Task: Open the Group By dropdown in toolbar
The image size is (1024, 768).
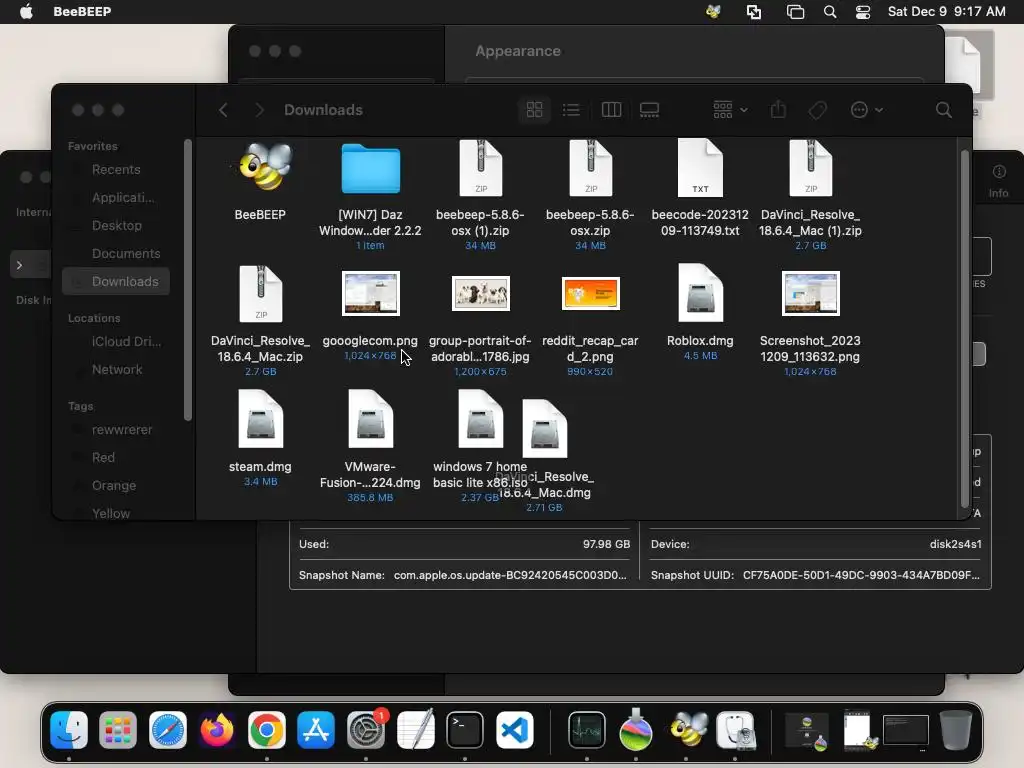Action: (x=730, y=110)
